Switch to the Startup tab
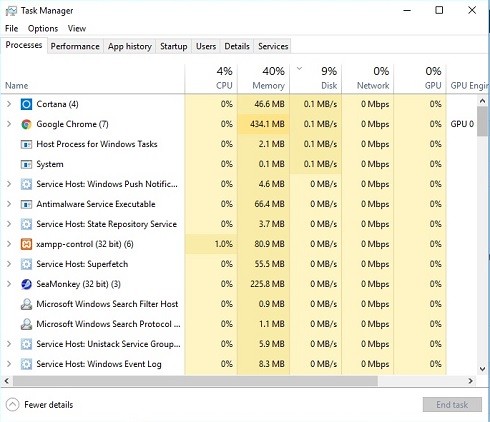Screen dimensions: 490x422 [173, 46]
